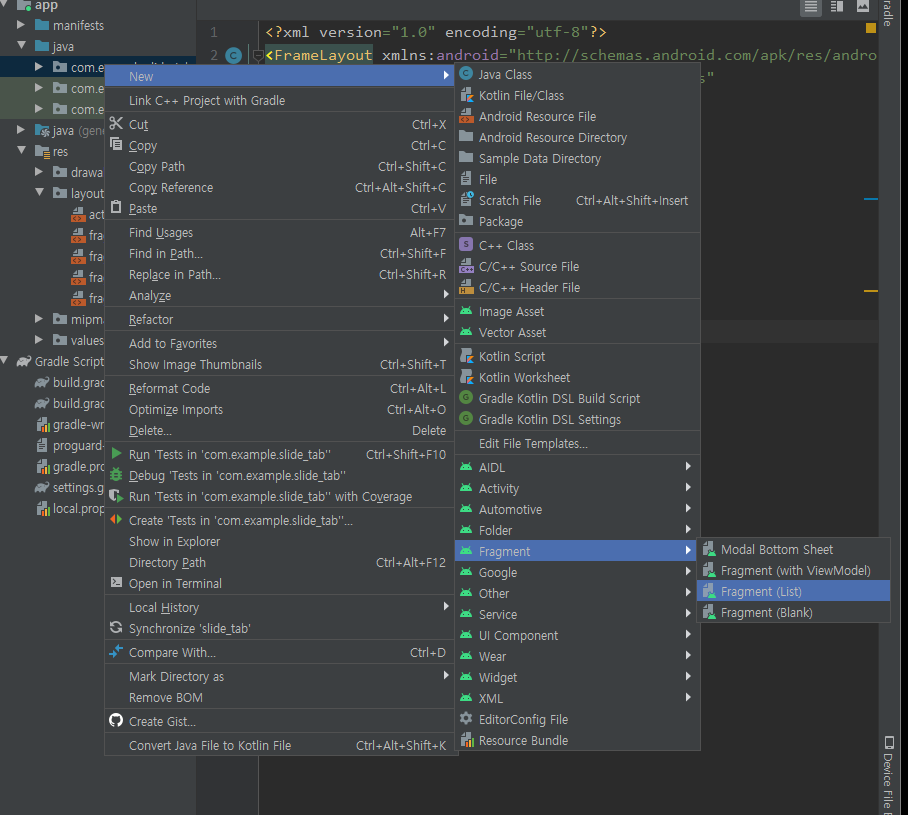Image resolution: width=908 pixels, height=815 pixels.
Task: Click the C/C++ Header File icon
Action: 466,287
